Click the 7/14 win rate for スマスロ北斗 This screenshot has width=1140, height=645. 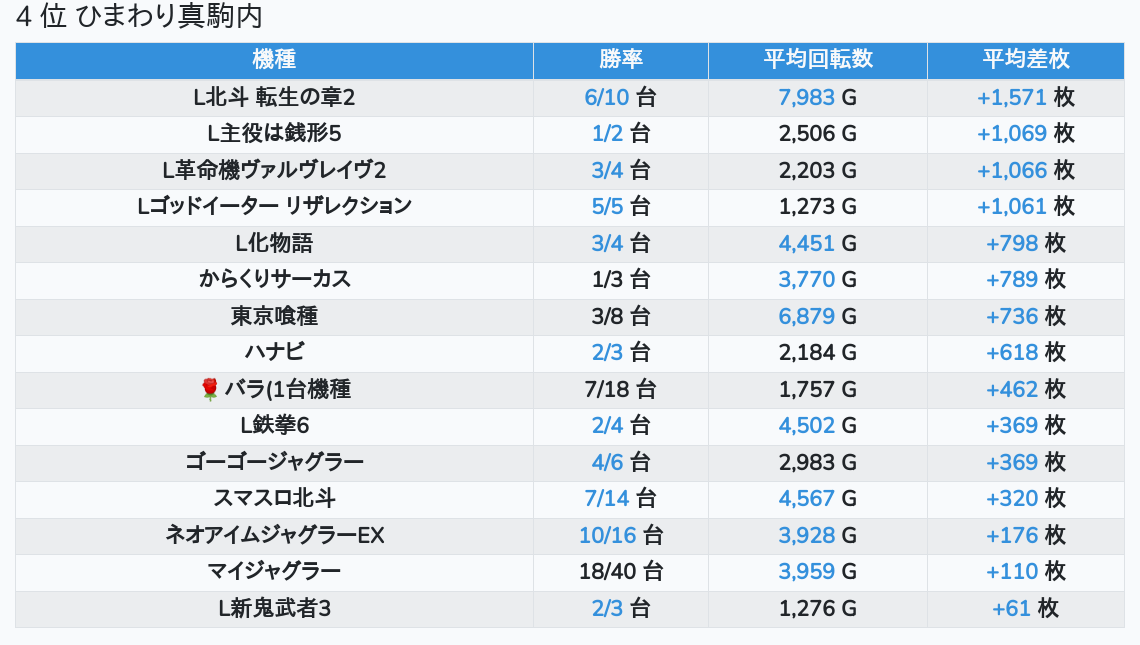(608, 498)
